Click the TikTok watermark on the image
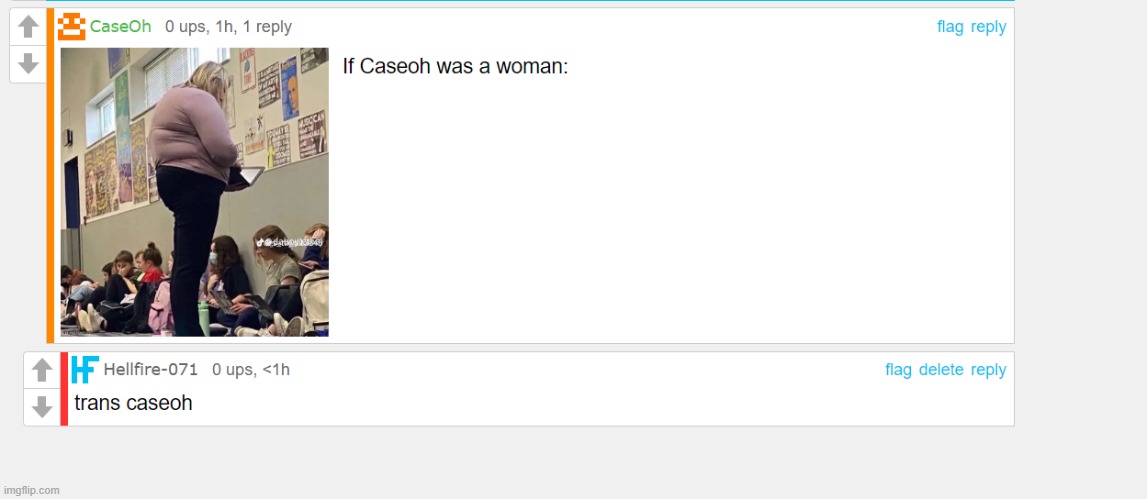 [x=288, y=242]
